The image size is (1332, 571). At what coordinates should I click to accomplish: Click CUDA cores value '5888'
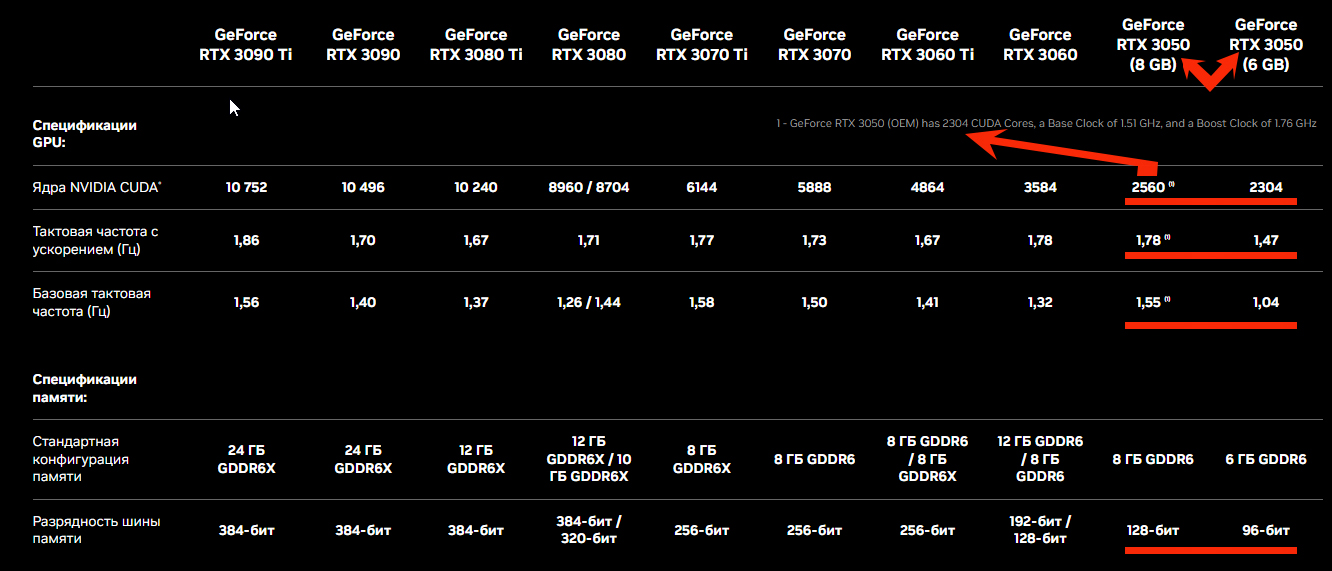814,187
